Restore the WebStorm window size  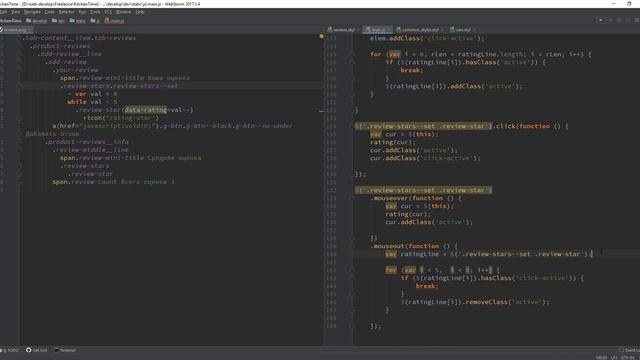(x=629, y=4)
